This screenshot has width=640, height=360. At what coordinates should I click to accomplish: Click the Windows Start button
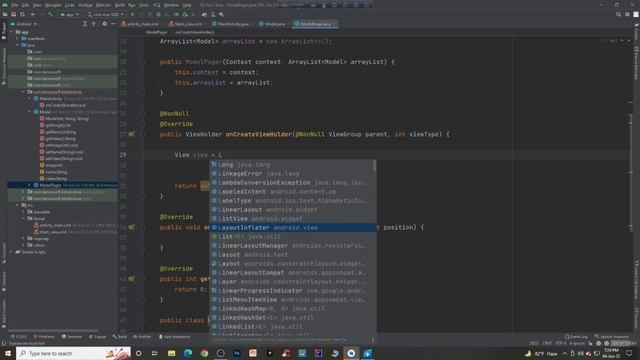point(8,353)
